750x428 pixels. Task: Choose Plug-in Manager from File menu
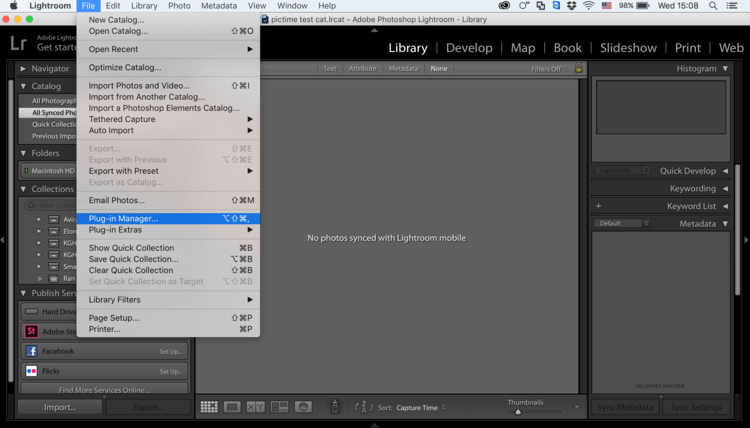coord(168,219)
